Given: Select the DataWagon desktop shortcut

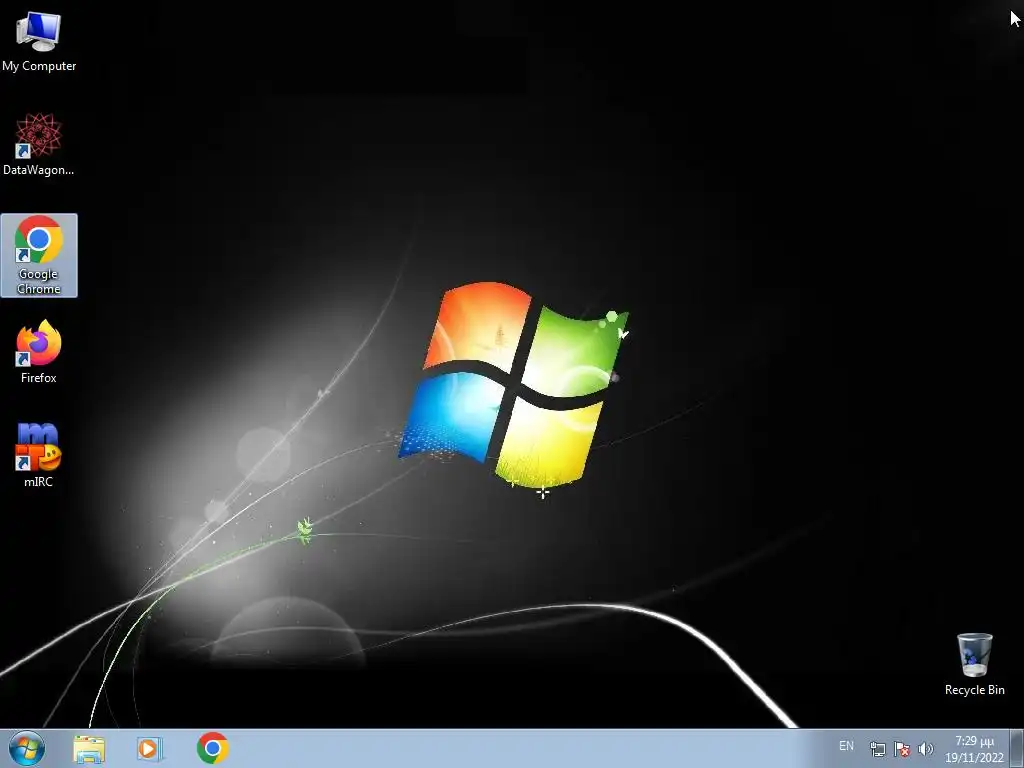Looking at the screenshot, I should 39,144.
